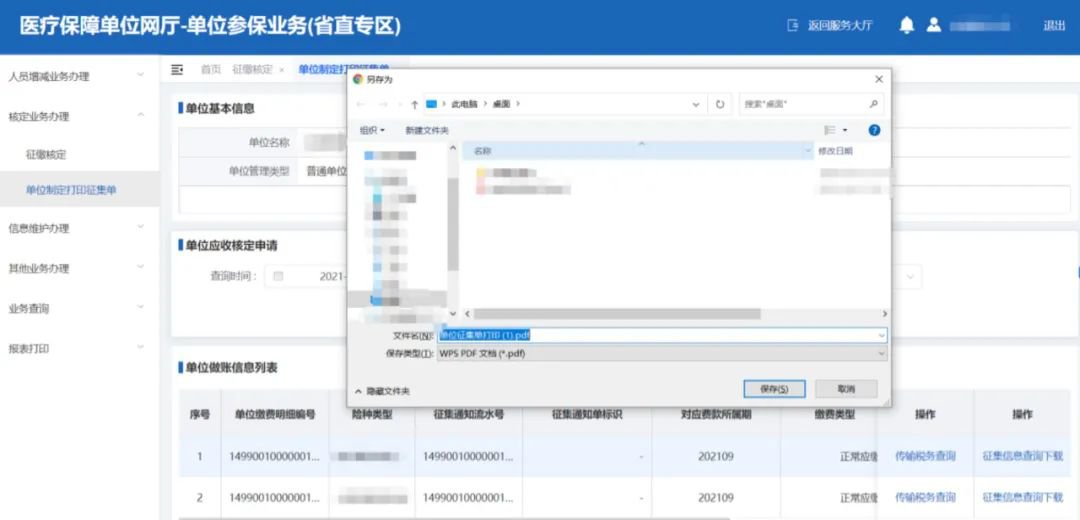1080x520 pixels.
Task: Click the refresh button beside address bar
Action: [x=720, y=104]
